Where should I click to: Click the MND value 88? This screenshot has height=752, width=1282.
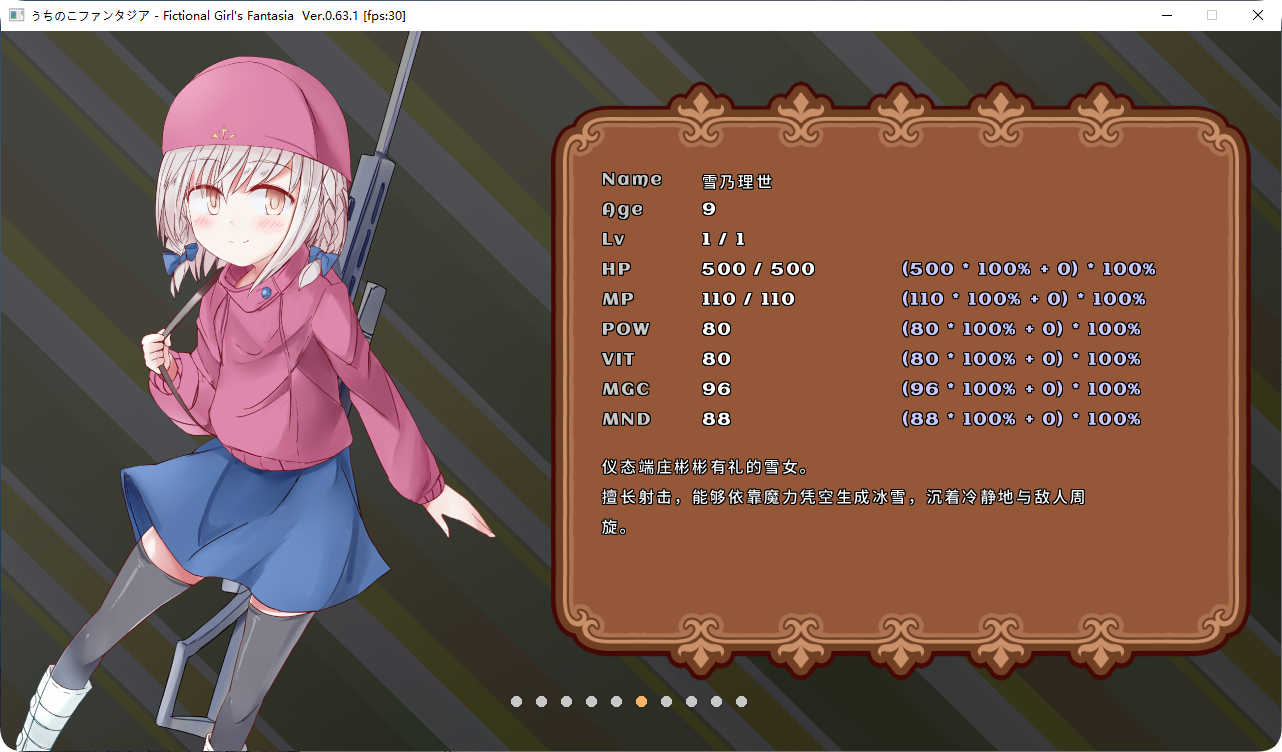click(x=716, y=419)
